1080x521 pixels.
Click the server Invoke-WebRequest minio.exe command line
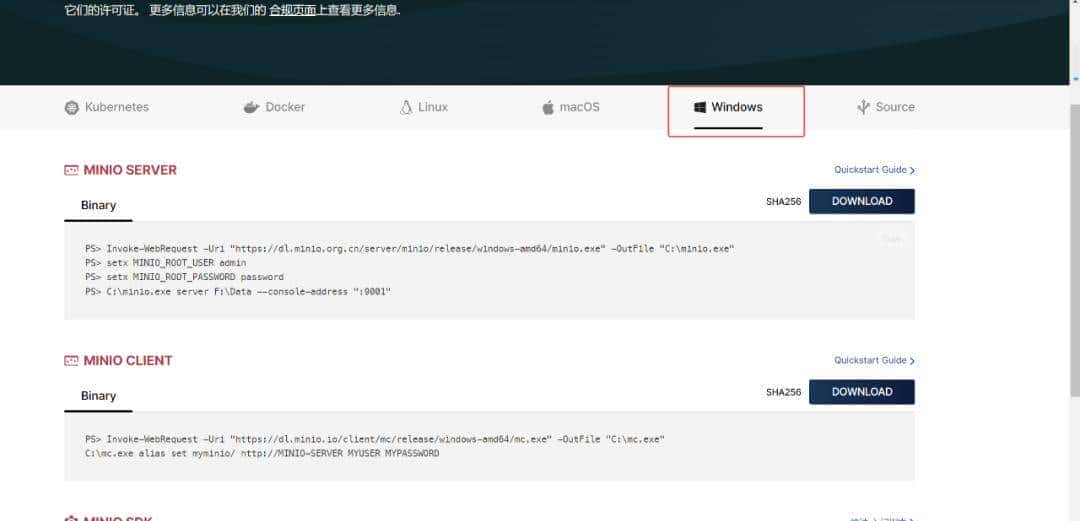tap(410, 248)
